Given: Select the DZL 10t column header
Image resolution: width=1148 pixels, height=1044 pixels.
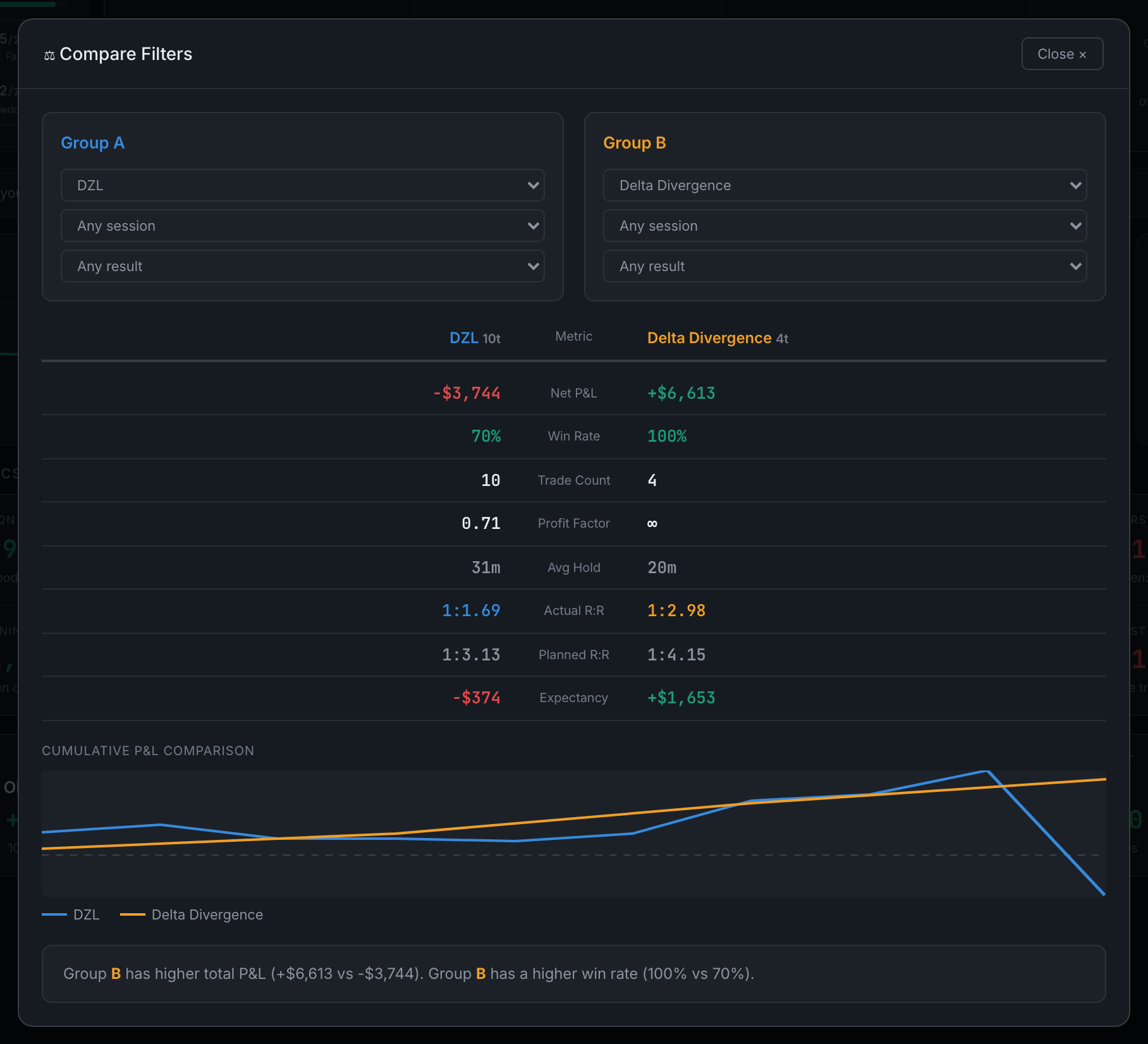Looking at the screenshot, I should 475,338.
